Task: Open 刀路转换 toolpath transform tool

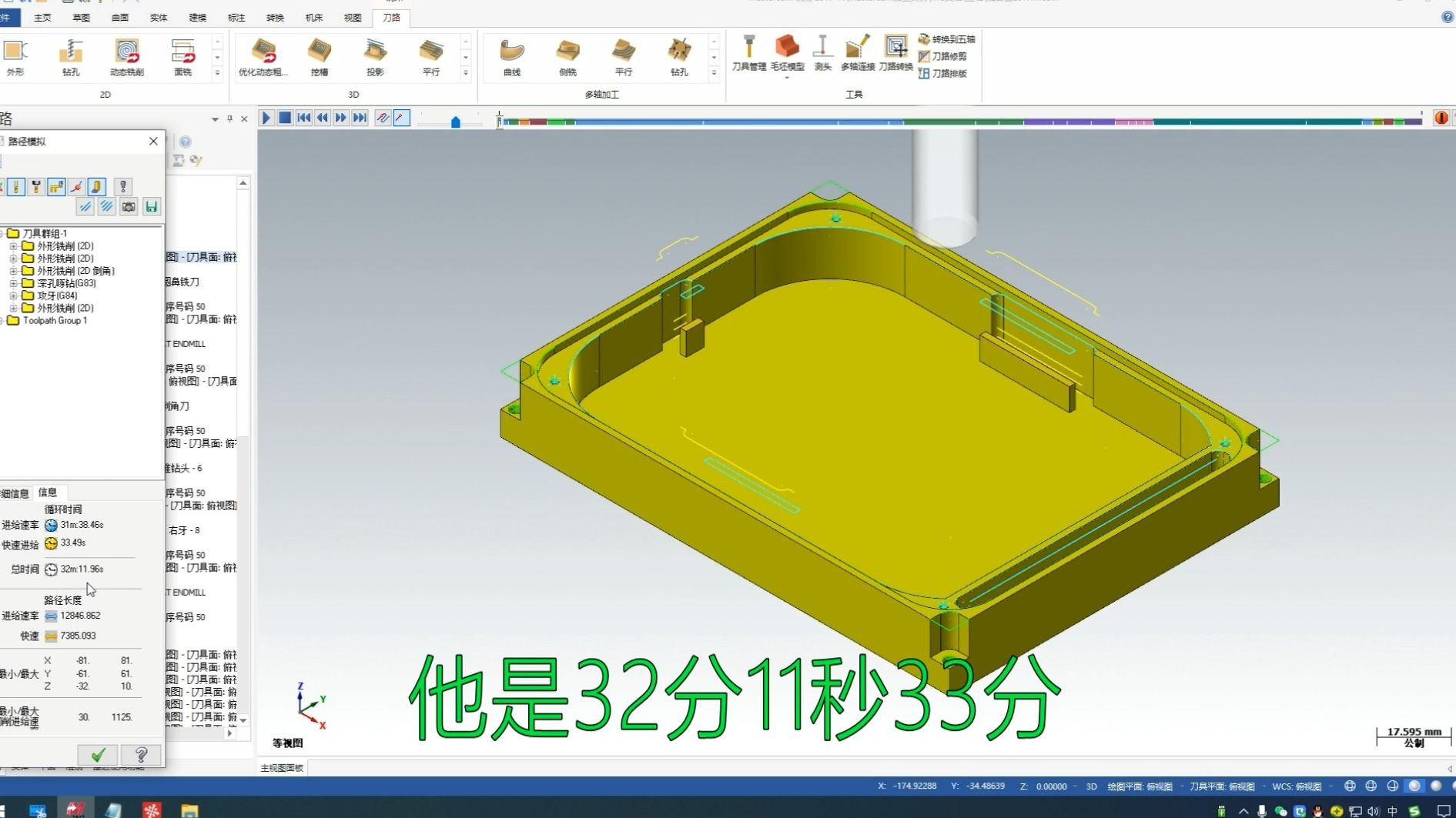Action: pos(895,53)
